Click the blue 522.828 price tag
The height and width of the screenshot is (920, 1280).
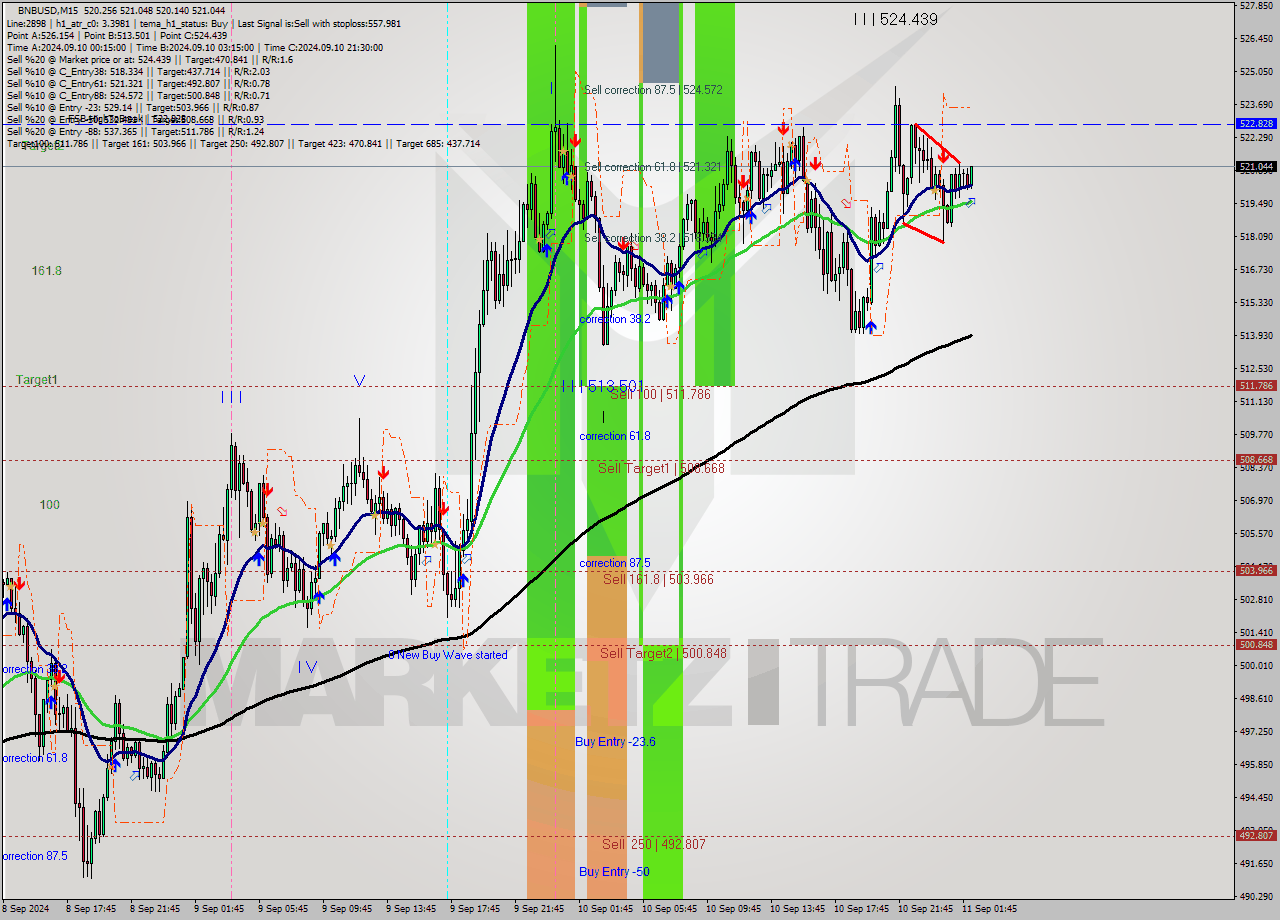(x=1256, y=123)
